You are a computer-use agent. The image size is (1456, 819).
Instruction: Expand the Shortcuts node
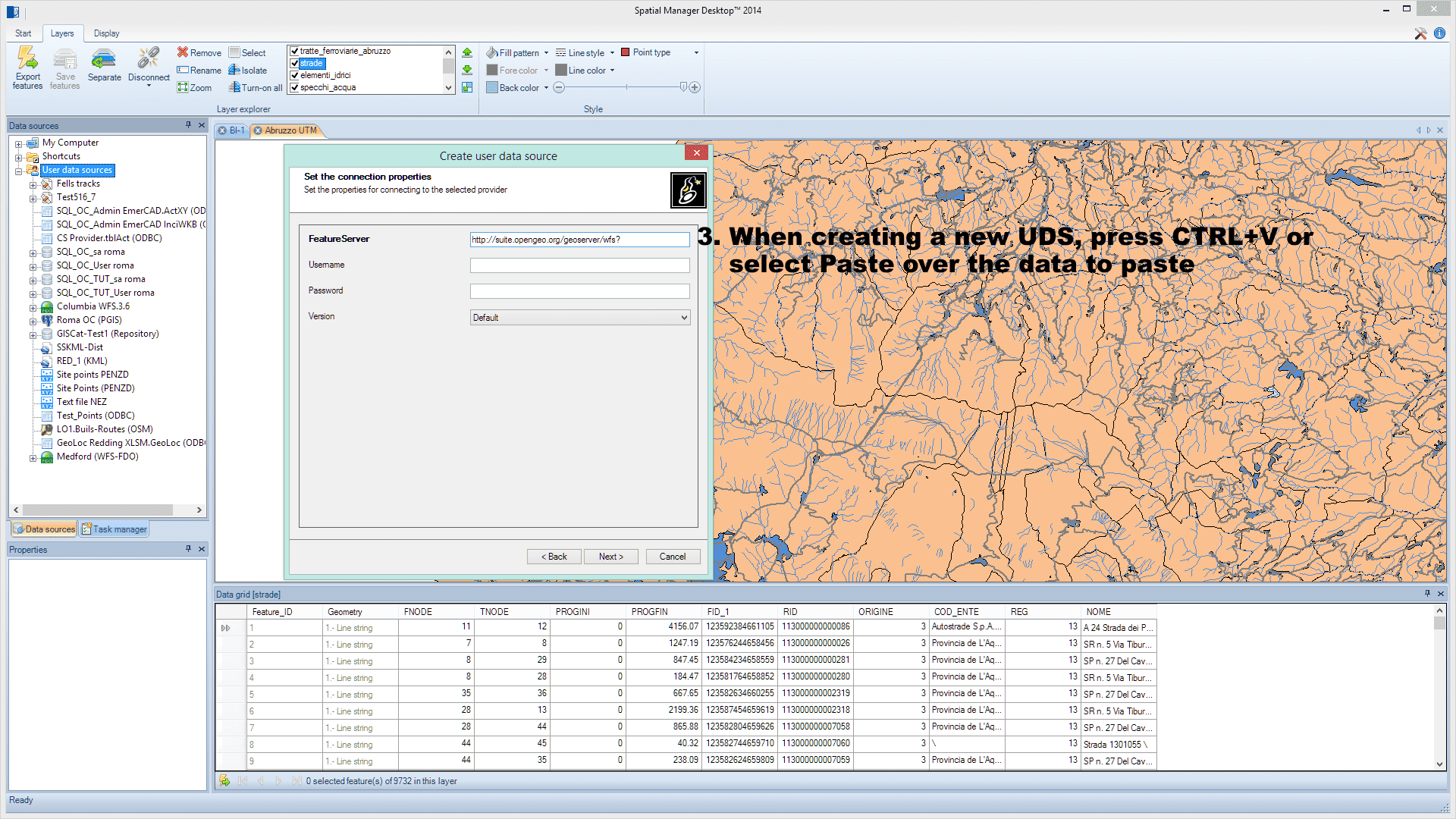tap(18, 157)
